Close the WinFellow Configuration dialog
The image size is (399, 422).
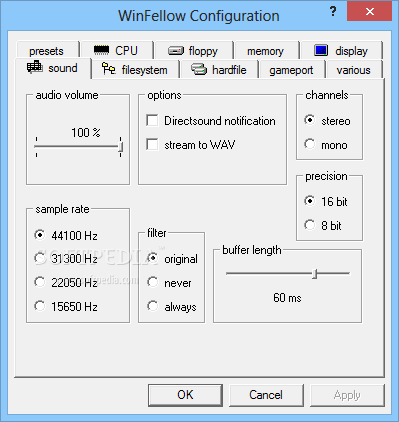click(x=369, y=11)
